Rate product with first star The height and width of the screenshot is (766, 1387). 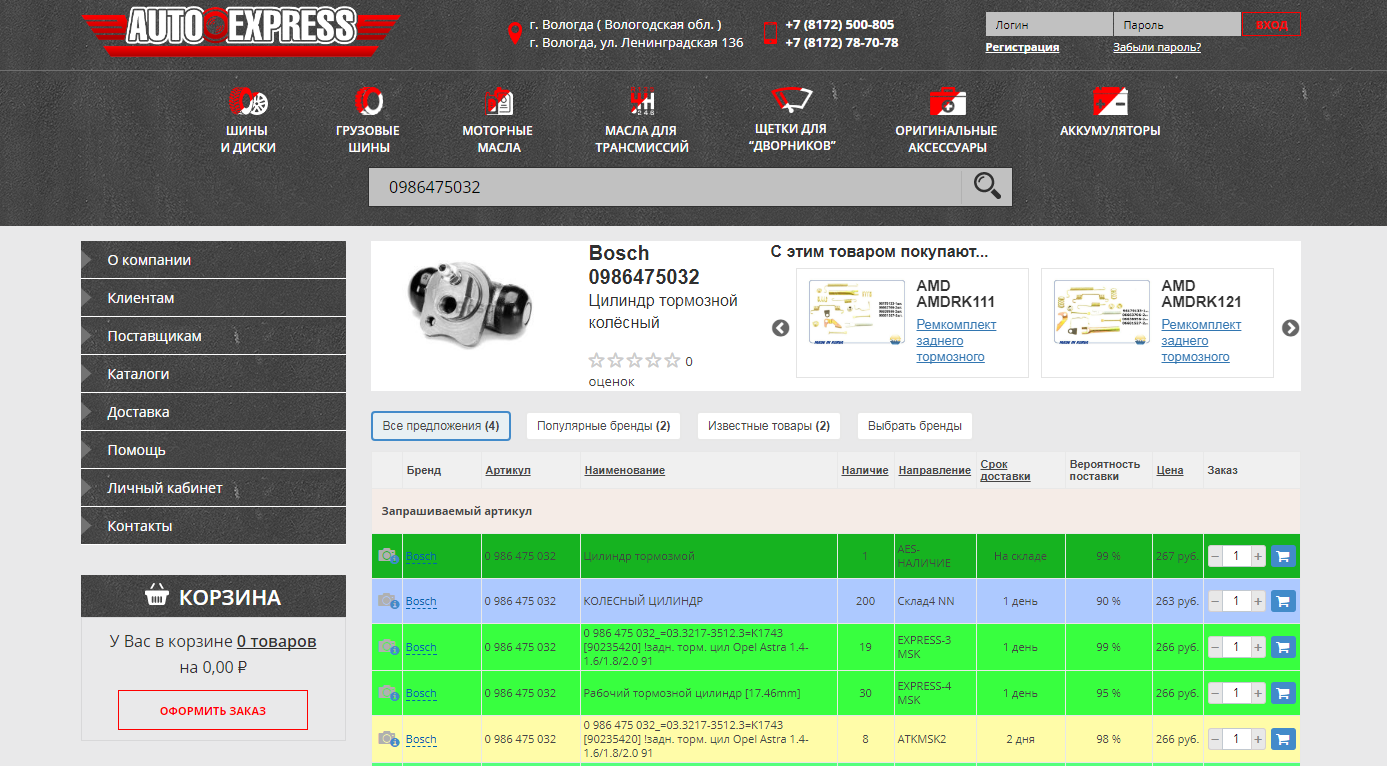597,361
